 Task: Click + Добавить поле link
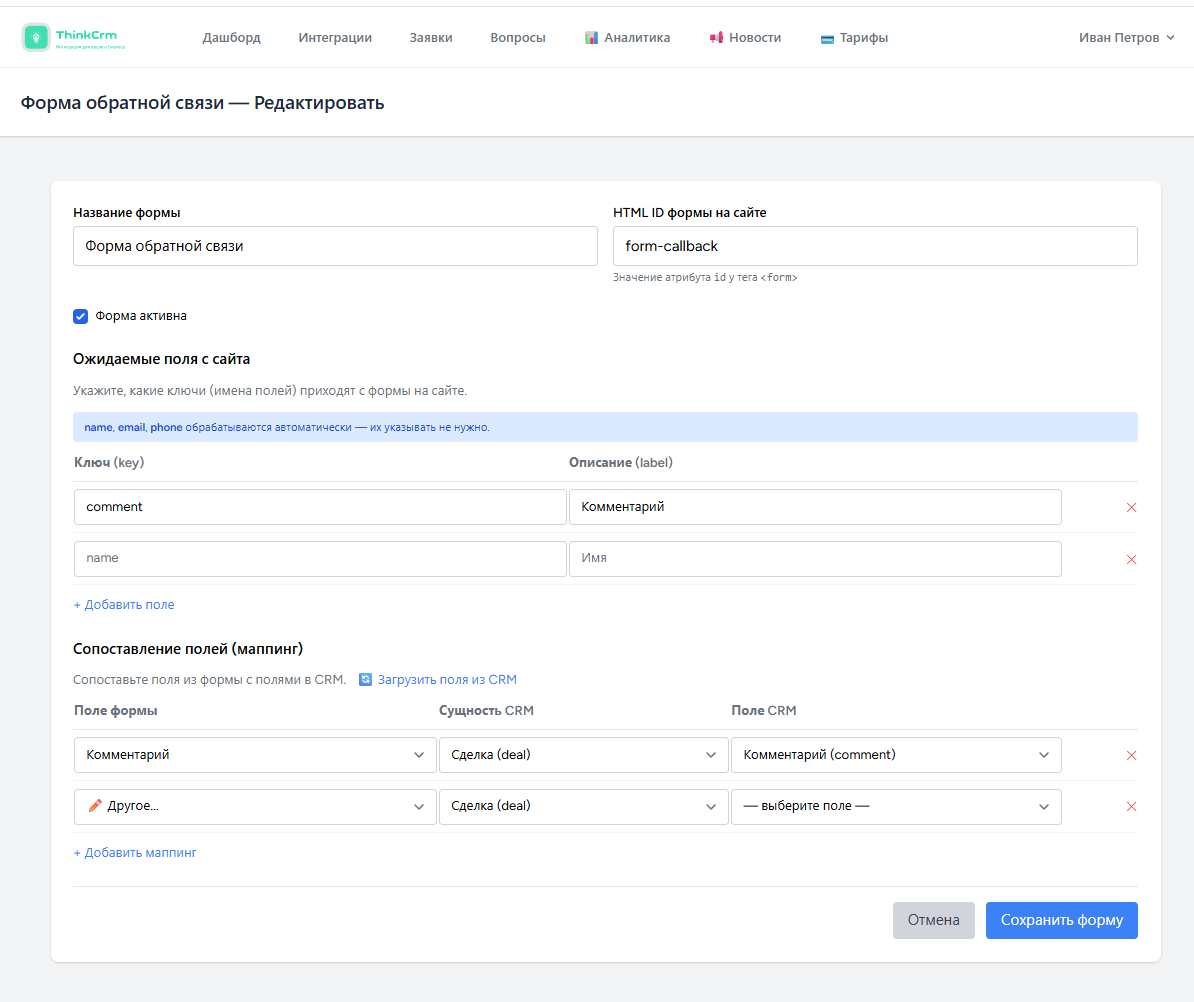pos(124,605)
